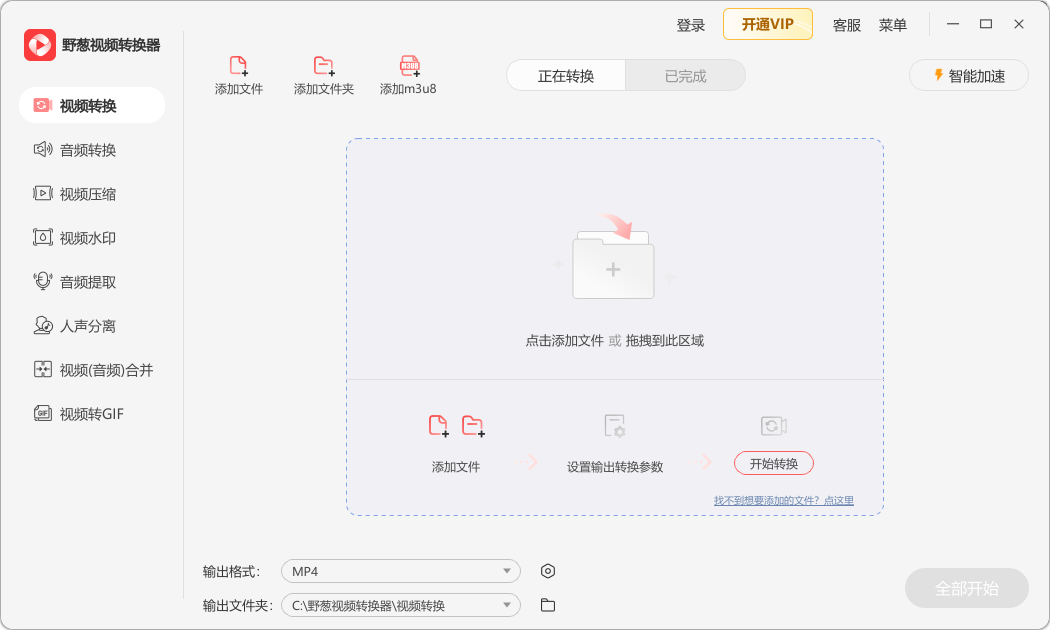Open output format settings gear

[x=547, y=570]
